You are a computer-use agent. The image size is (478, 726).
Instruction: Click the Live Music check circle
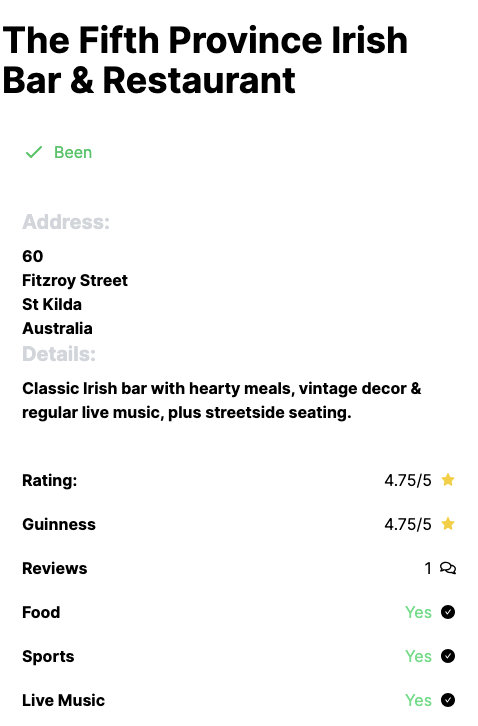point(448,700)
